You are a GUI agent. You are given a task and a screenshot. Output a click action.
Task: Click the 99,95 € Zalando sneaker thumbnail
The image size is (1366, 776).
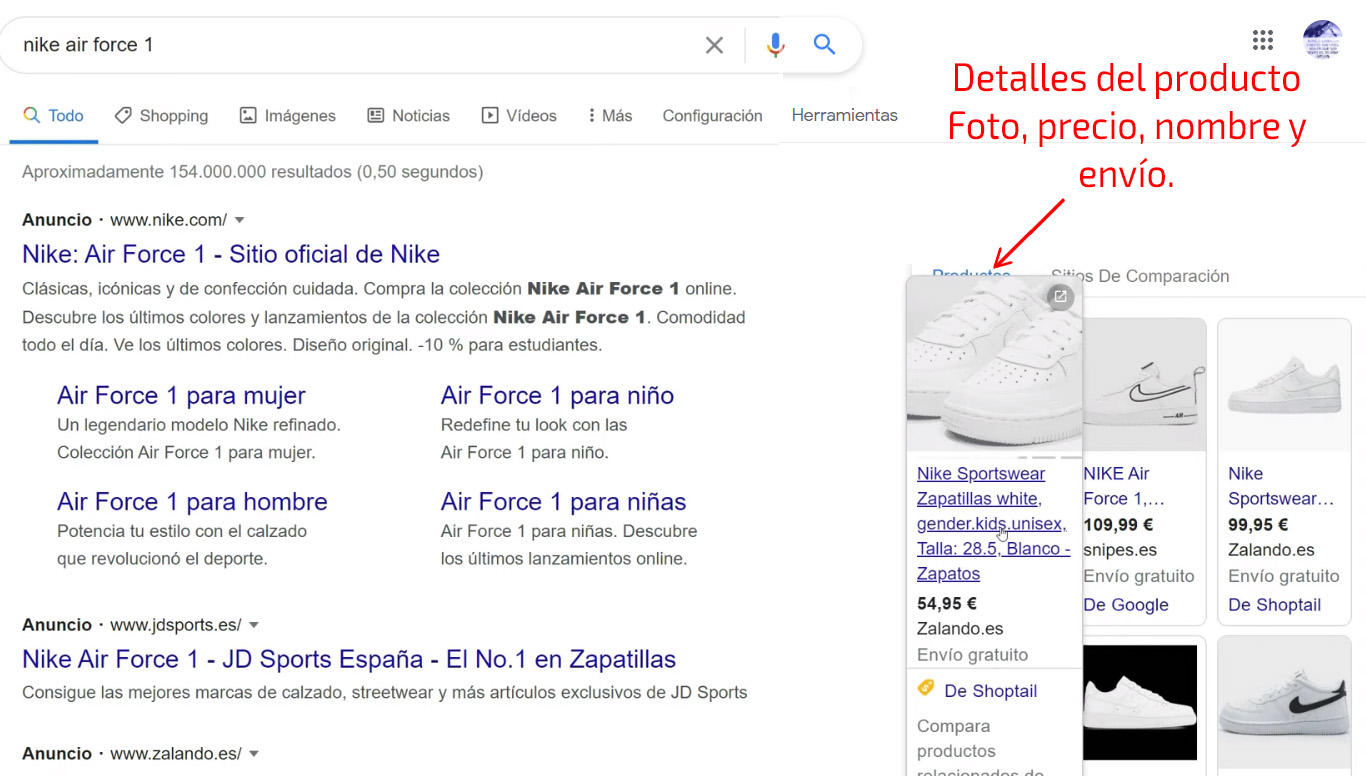[1284, 385]
